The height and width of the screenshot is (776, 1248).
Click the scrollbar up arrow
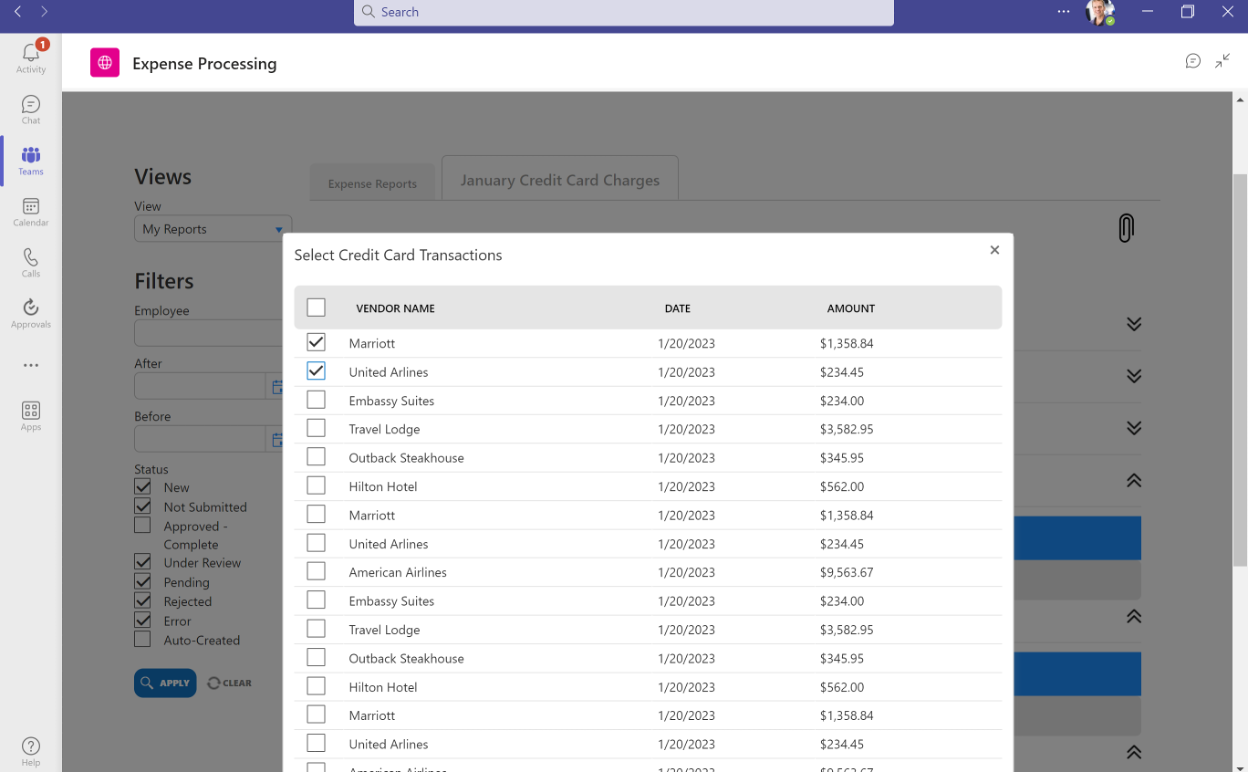tap(1240, 99)
